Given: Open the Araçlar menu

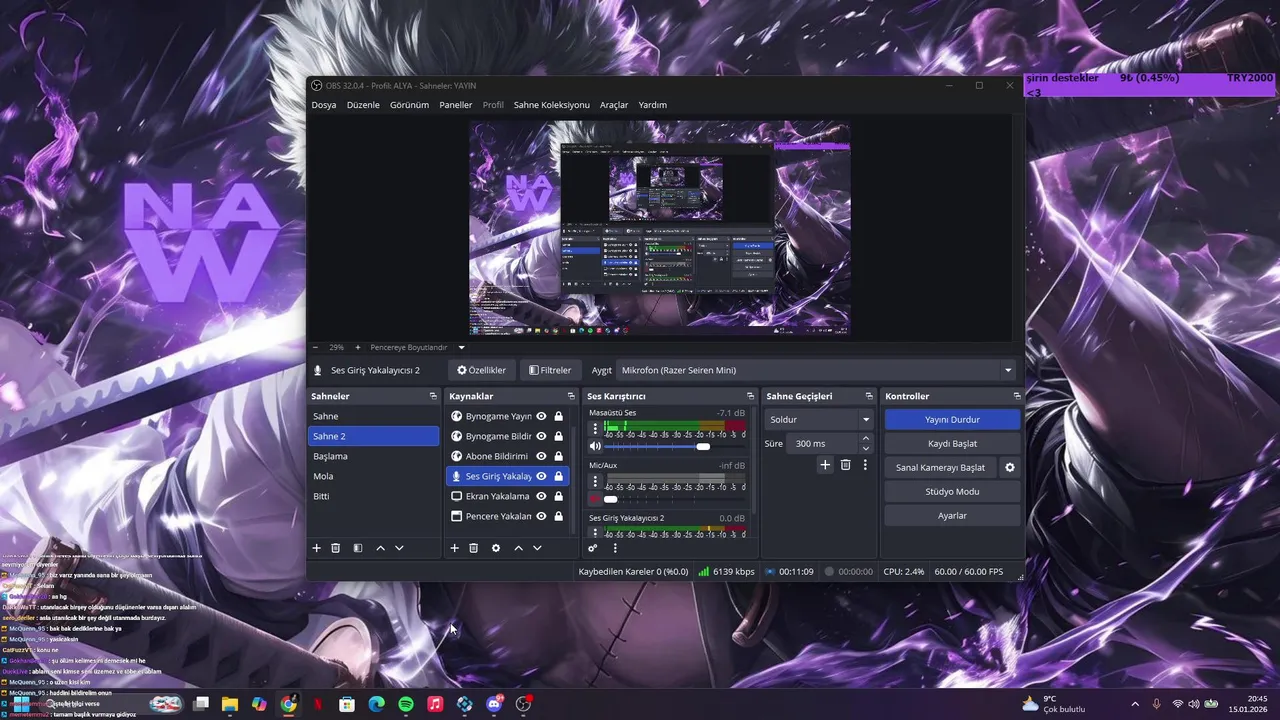Looking at the screenshot, I should point(614,105).
